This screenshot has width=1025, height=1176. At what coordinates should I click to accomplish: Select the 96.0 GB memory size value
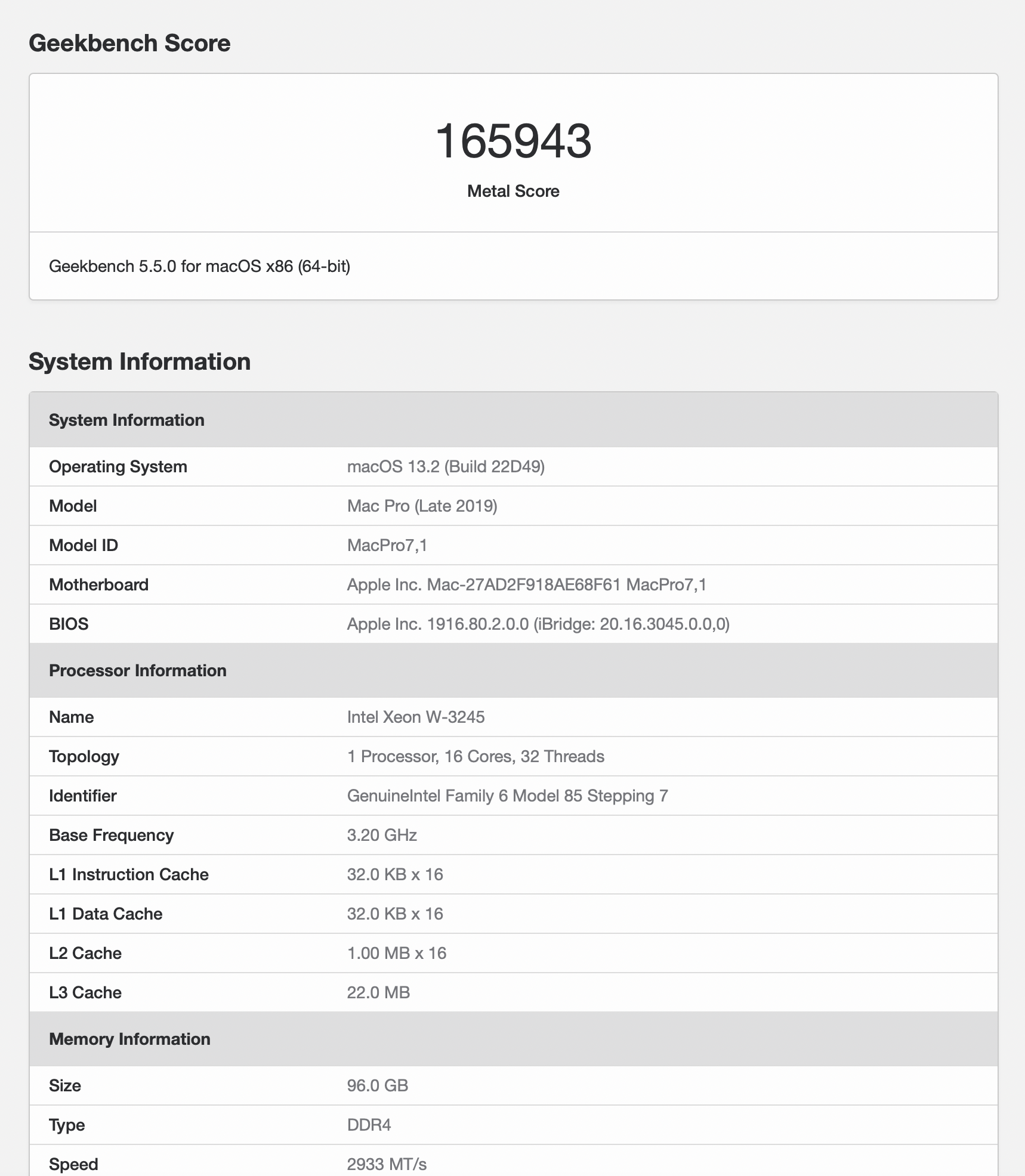378,1085
